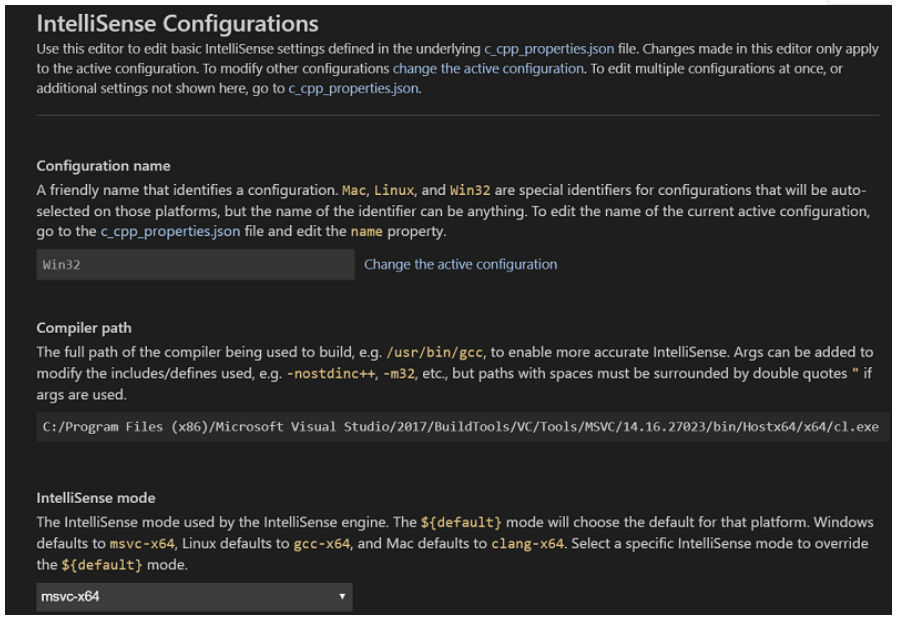Click "Change the active configuration" beside Win32 field
This screenshot has height=621, width=898.
pos(460,264)
